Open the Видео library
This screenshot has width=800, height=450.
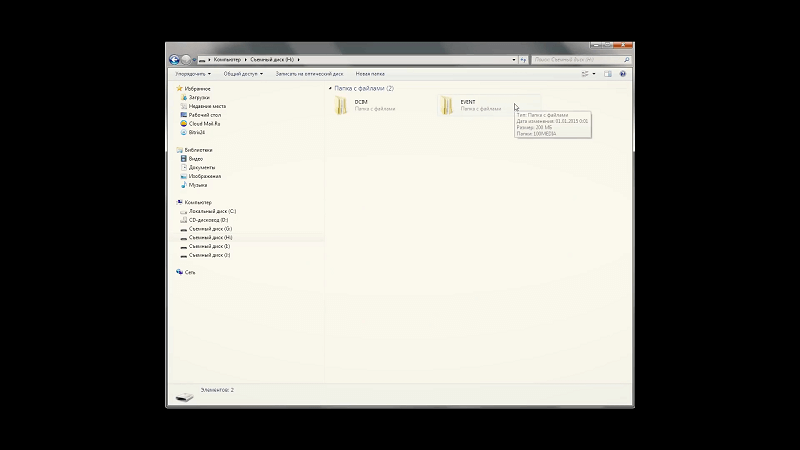(x=196, y=158)
